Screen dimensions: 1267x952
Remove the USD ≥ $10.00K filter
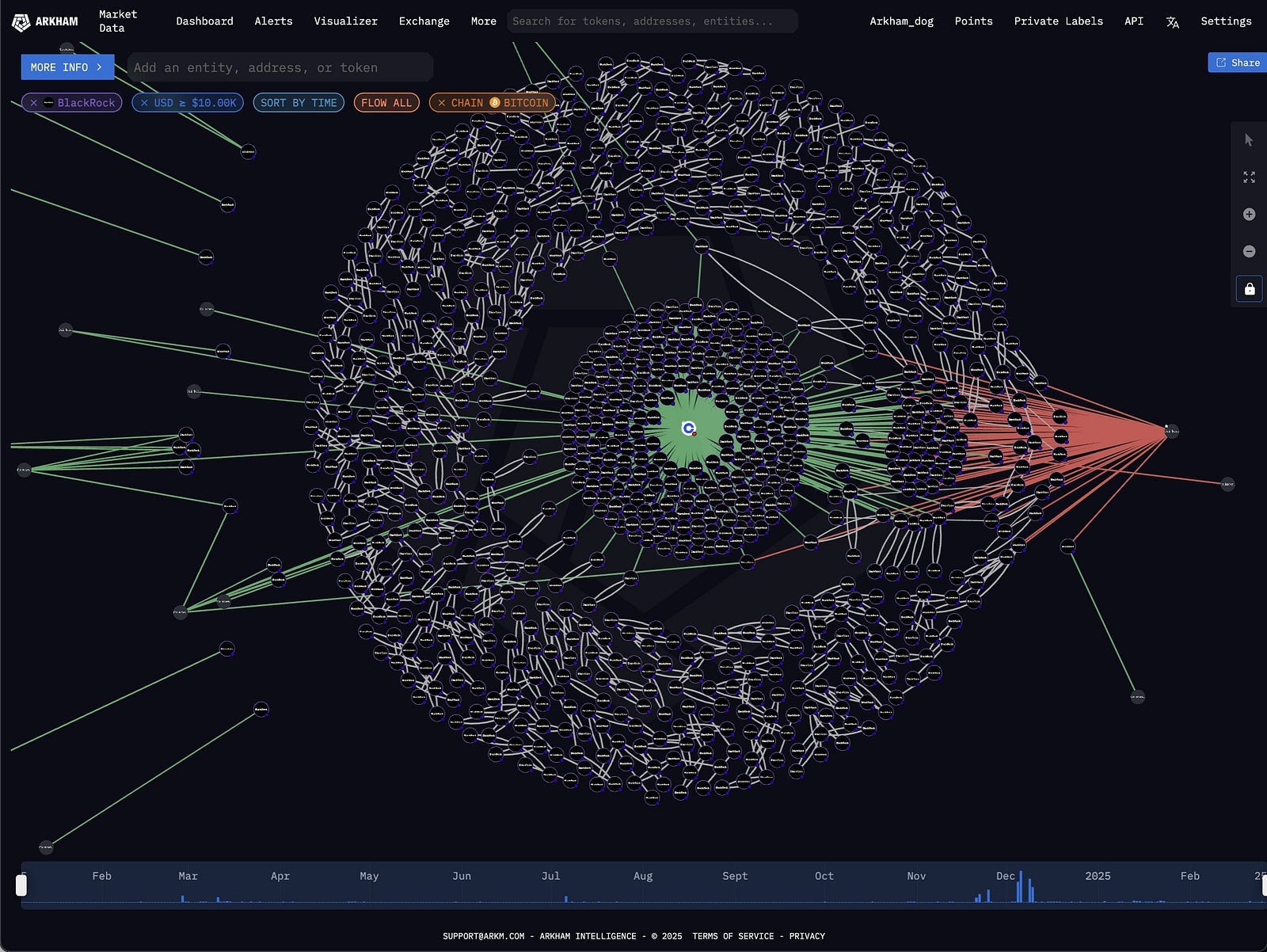144,103
